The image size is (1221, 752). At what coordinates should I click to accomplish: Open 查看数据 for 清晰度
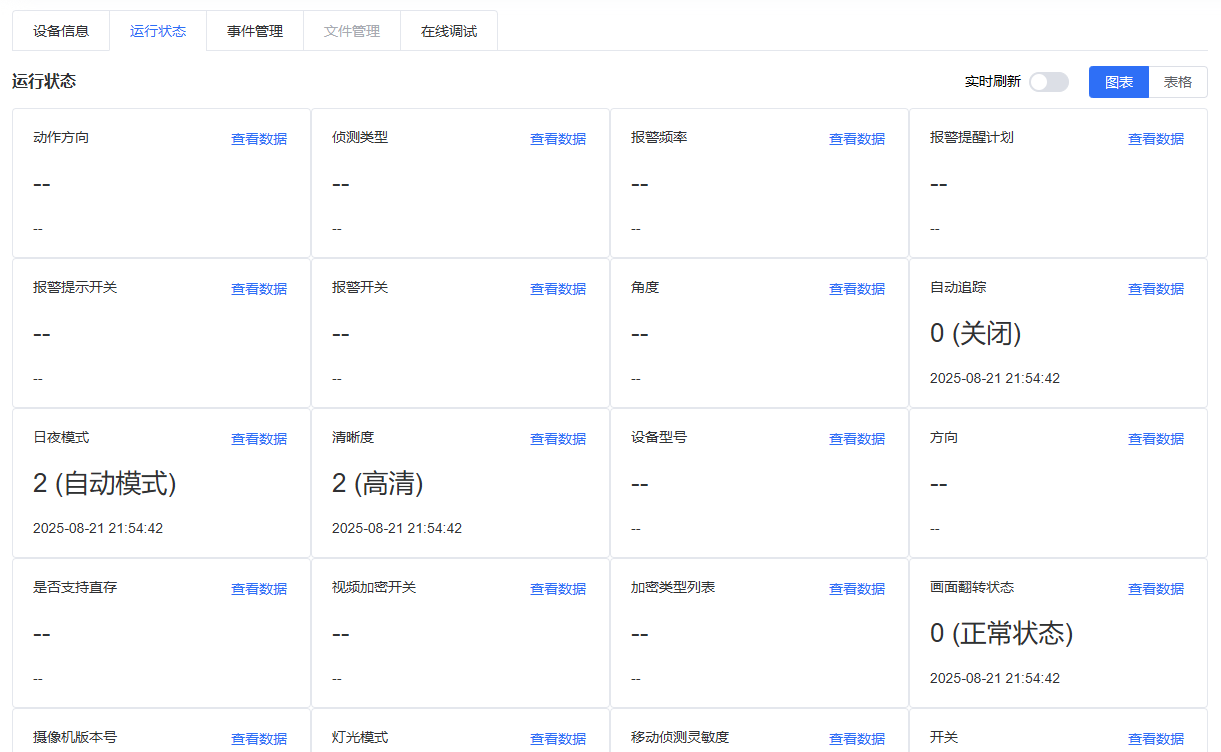558,439
